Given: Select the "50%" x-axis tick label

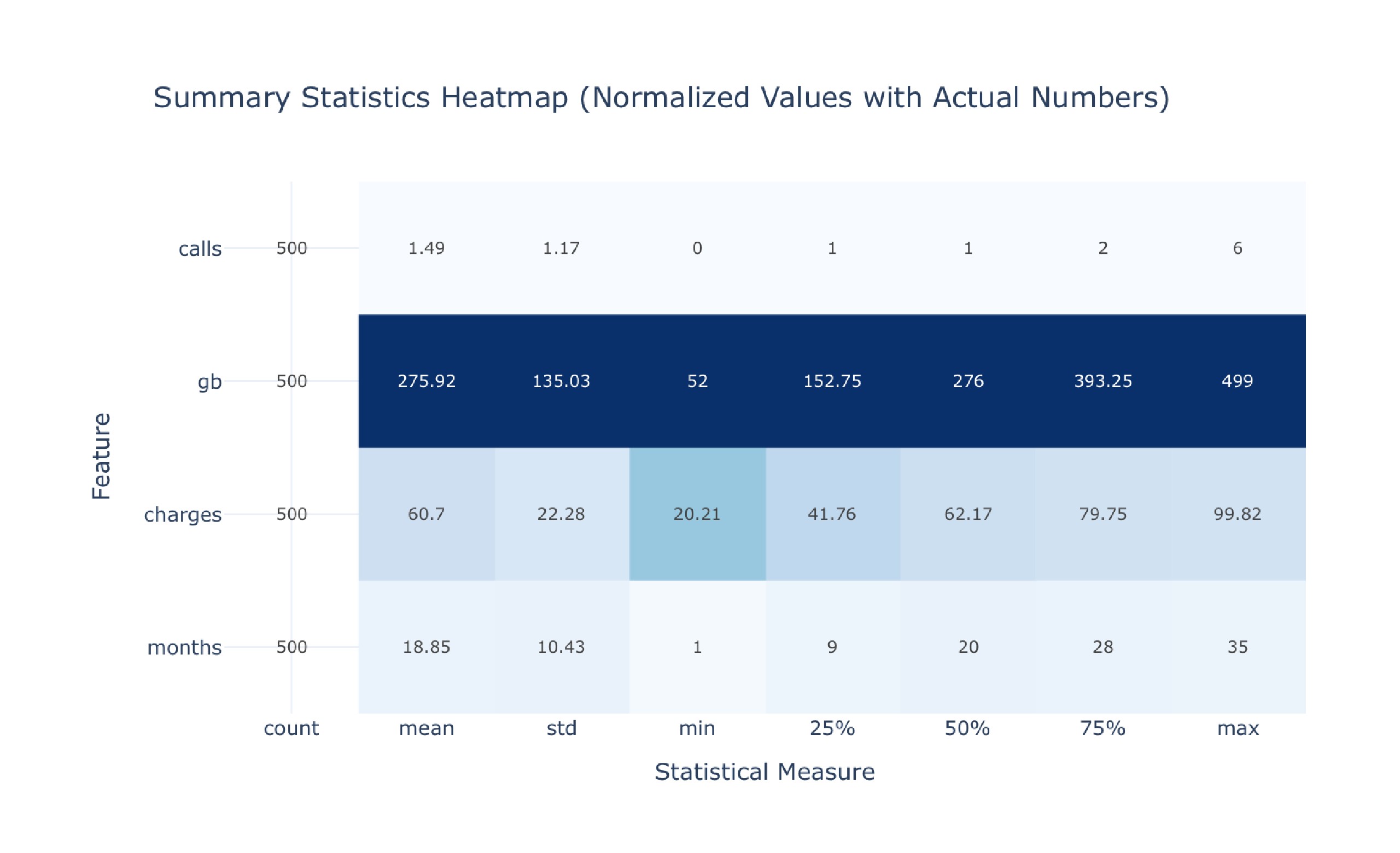Looking at the screenshot, I should 967,728.
